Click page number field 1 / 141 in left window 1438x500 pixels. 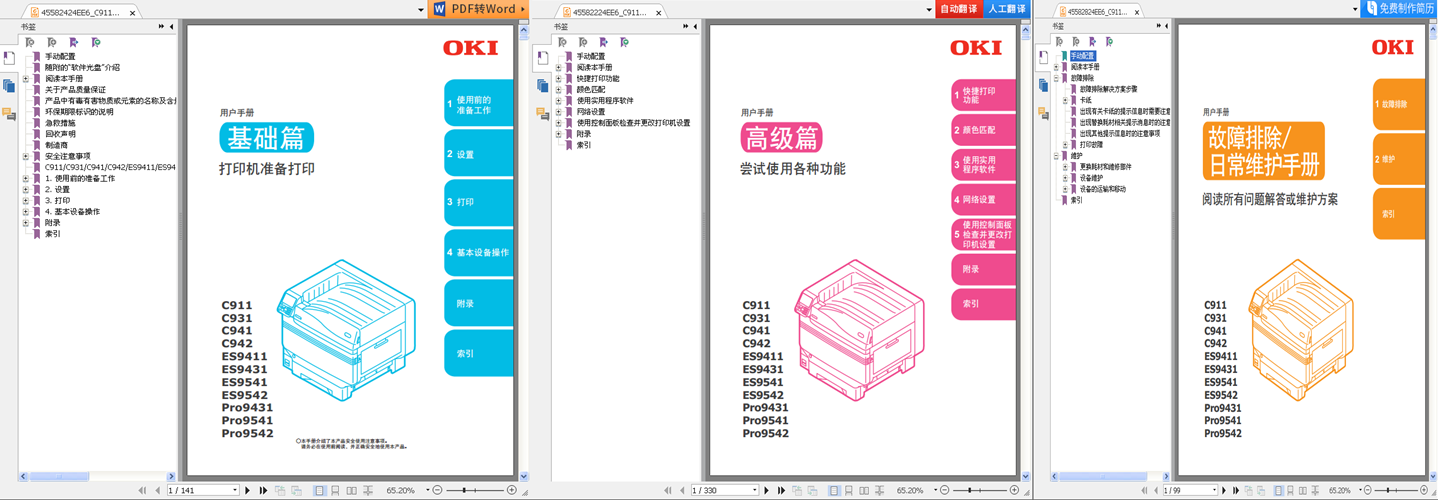point(203,490)
